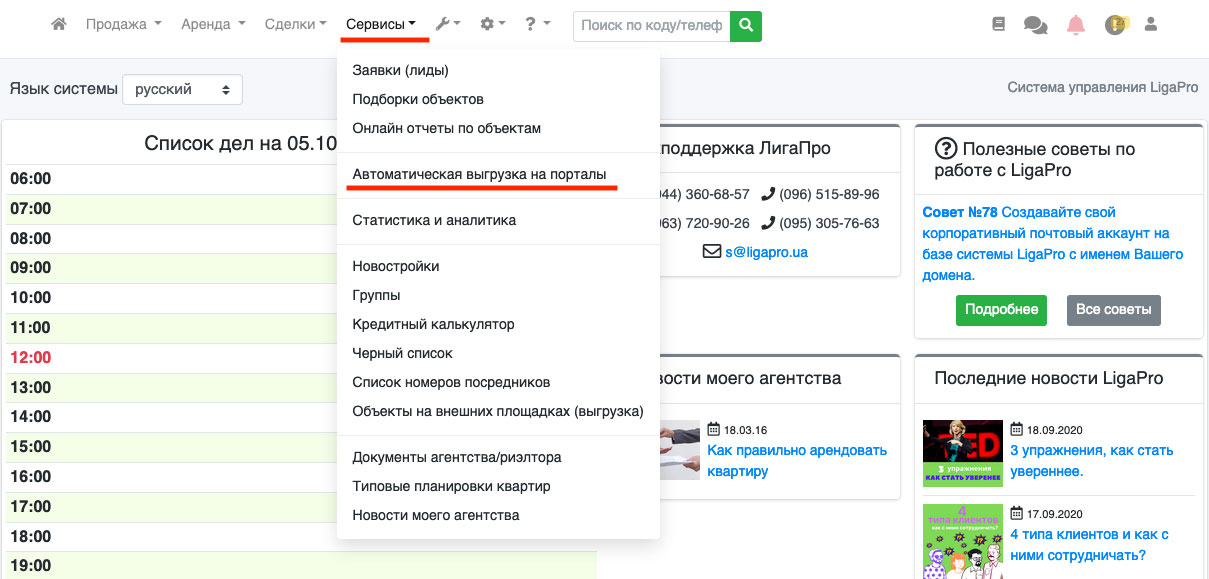Open the s@ligapro.ua email link
The image size is (1209, 579).
coord(766,252)
